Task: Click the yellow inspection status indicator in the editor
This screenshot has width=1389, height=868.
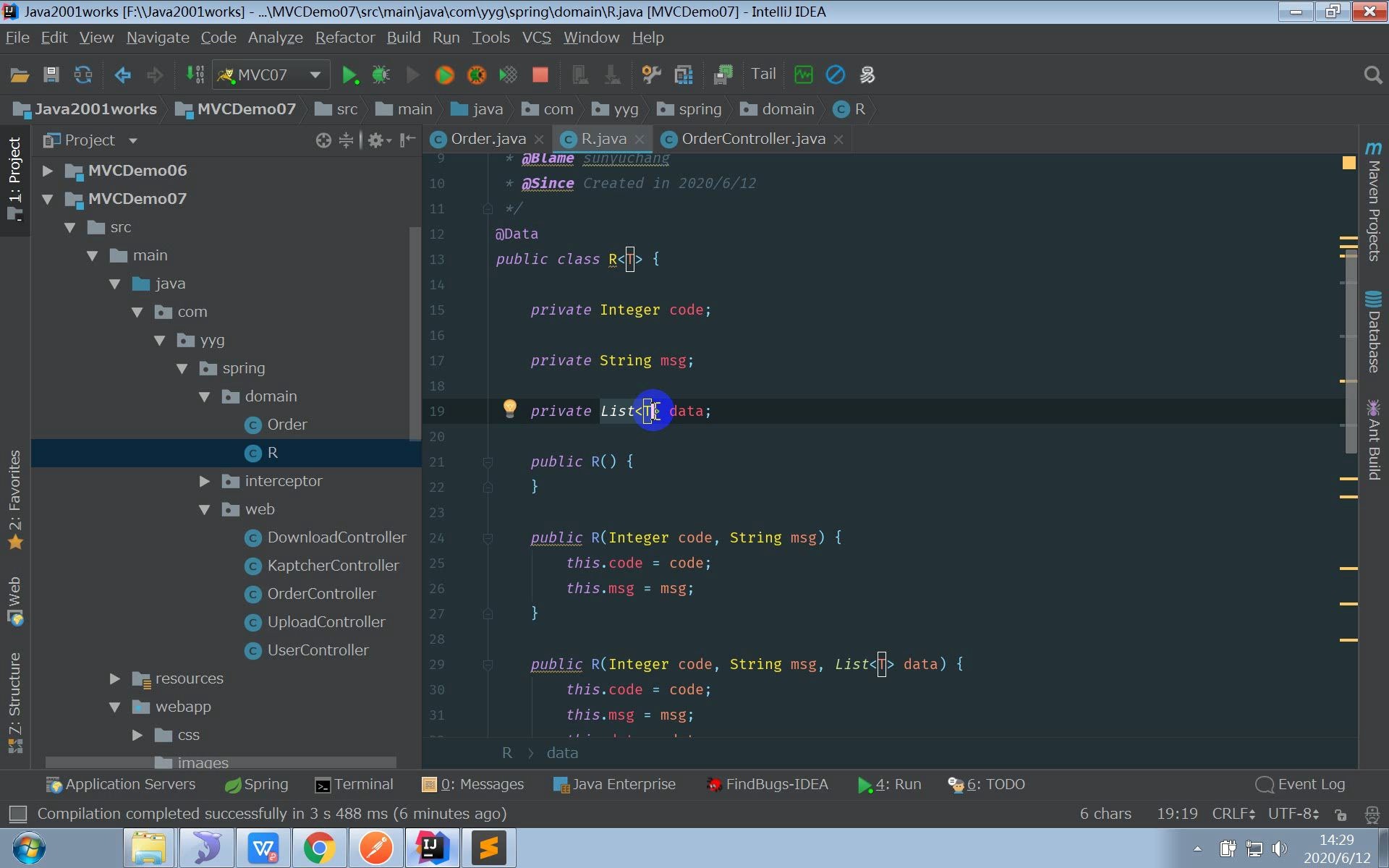Action: click(x=1349, y=163)
